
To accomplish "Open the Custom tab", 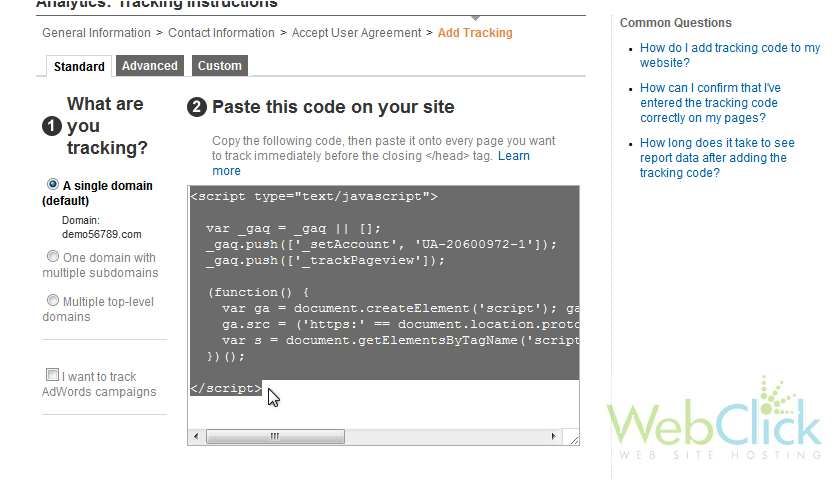I will click(x=220, y=65).
